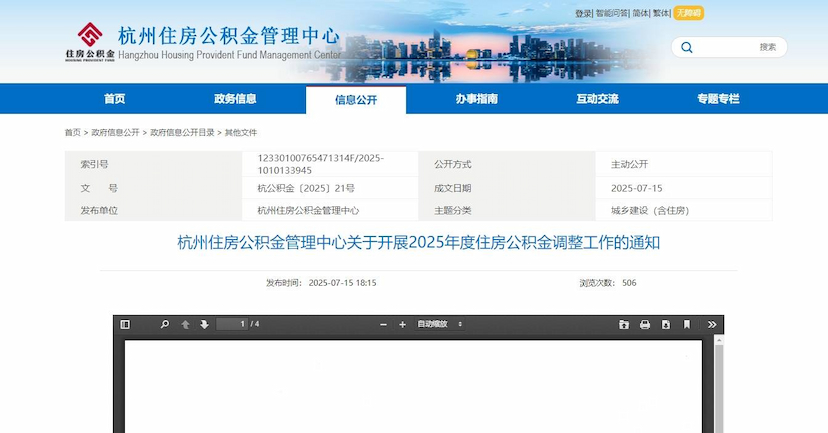
Task: Toggle the PDF viewer sidebar
Action: (x=125, y=324)
